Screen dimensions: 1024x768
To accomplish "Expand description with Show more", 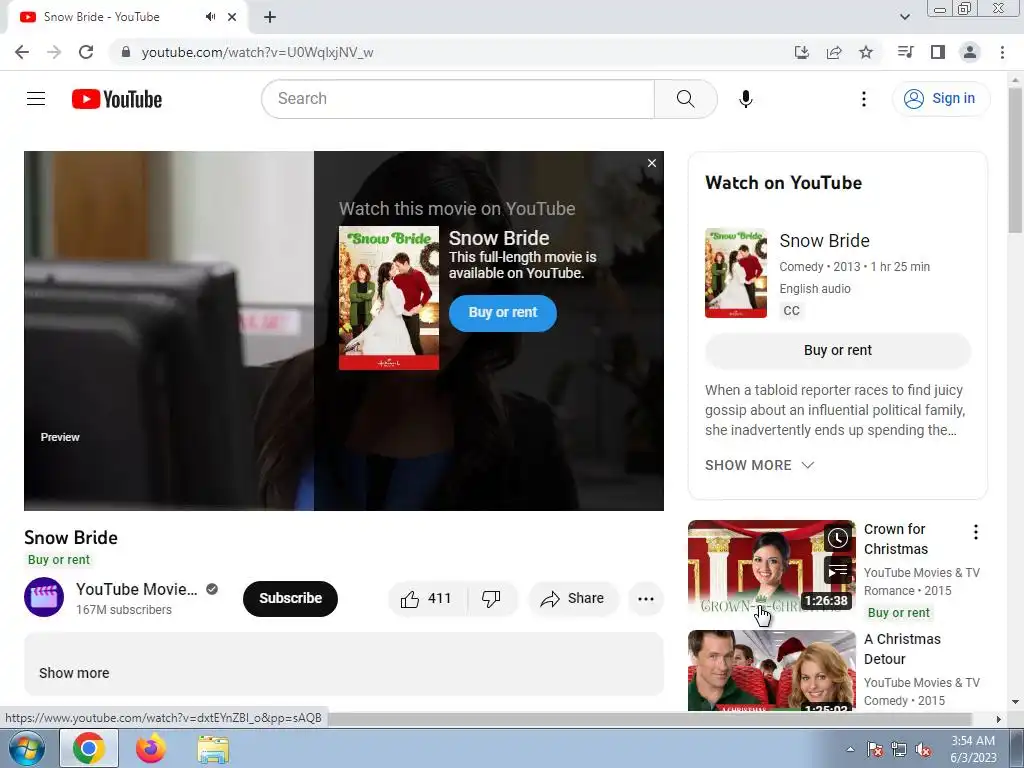I will pos(74,673).
